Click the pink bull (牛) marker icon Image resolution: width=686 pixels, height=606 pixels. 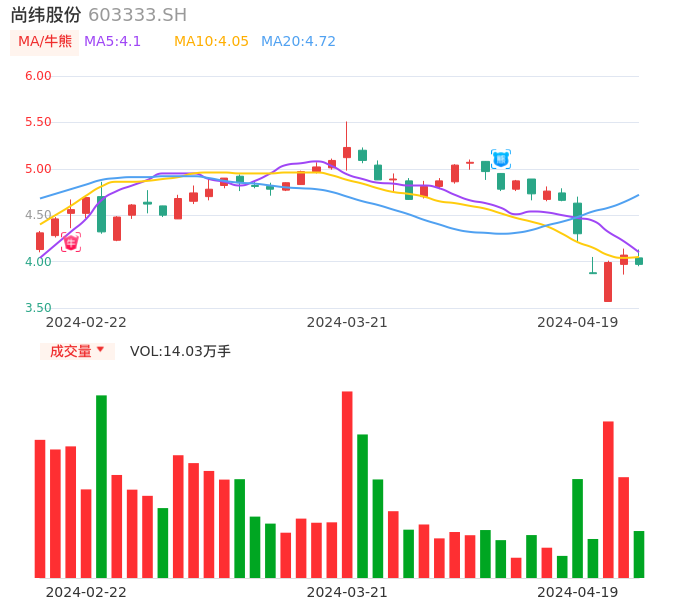click(x=71, y=242)
